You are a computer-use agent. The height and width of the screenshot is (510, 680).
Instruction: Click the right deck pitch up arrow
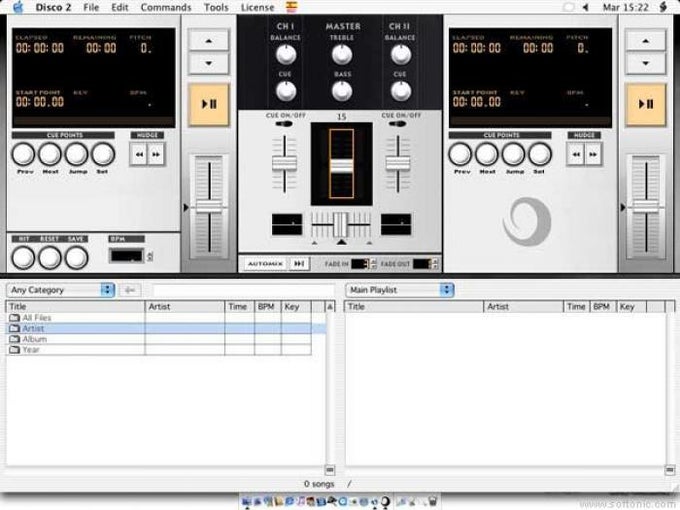pos(645,41)
